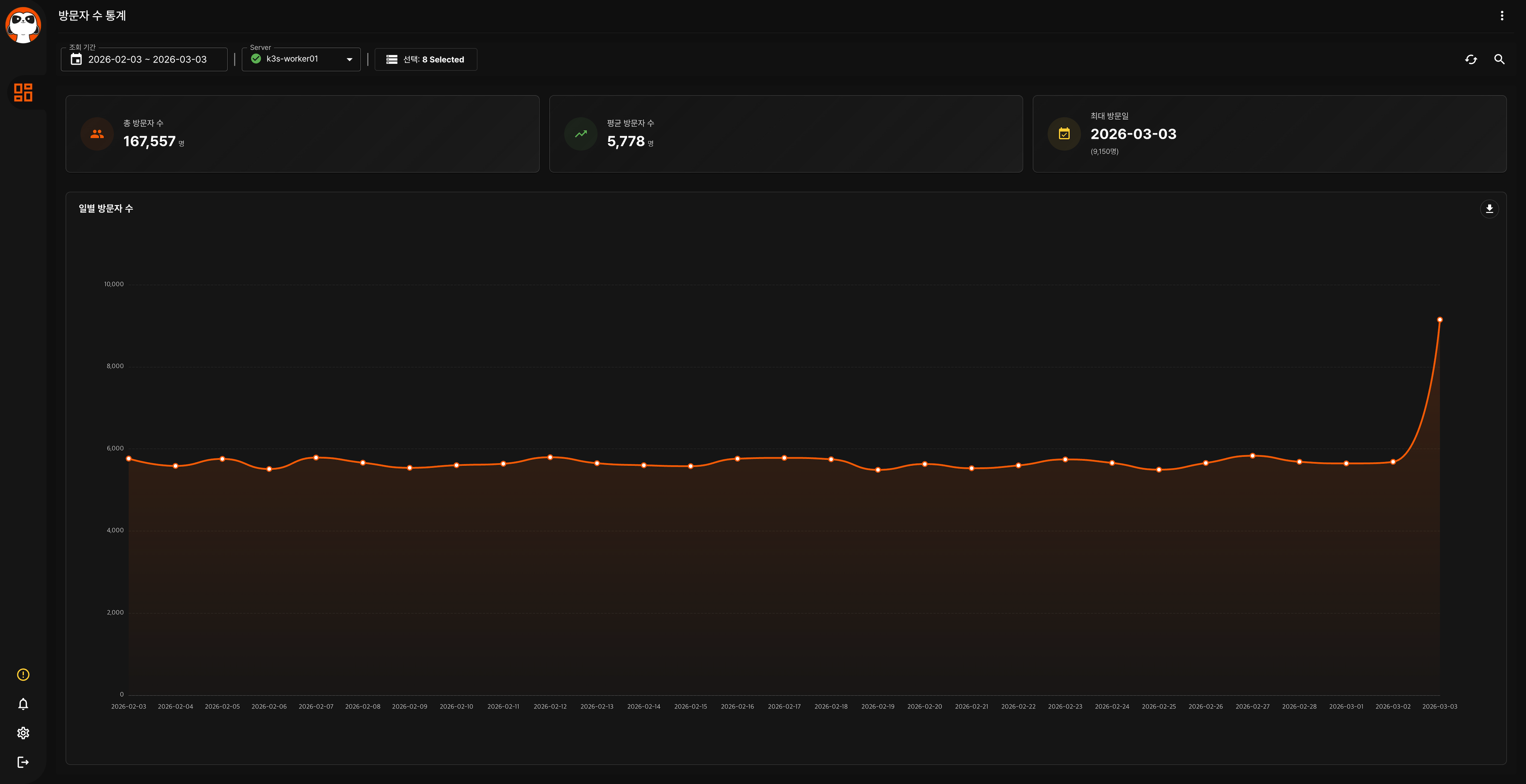Expand the Server k3s-worker01 dropdown
This screenshot has height=784, width=1526.
(x=292, y=59)
